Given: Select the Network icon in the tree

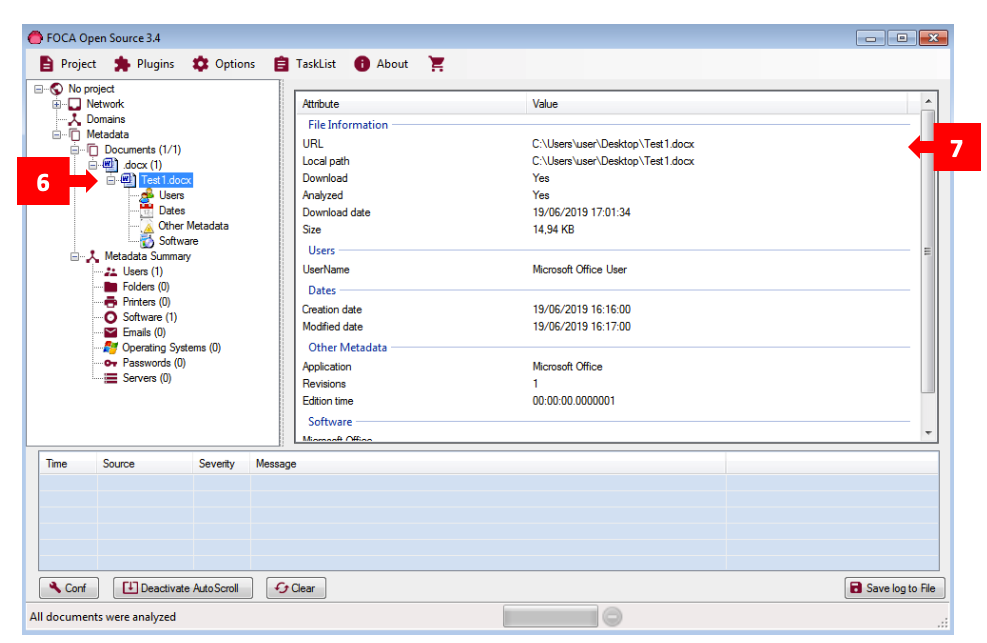Looking at the screenshot, I should (x=75, y=104).
